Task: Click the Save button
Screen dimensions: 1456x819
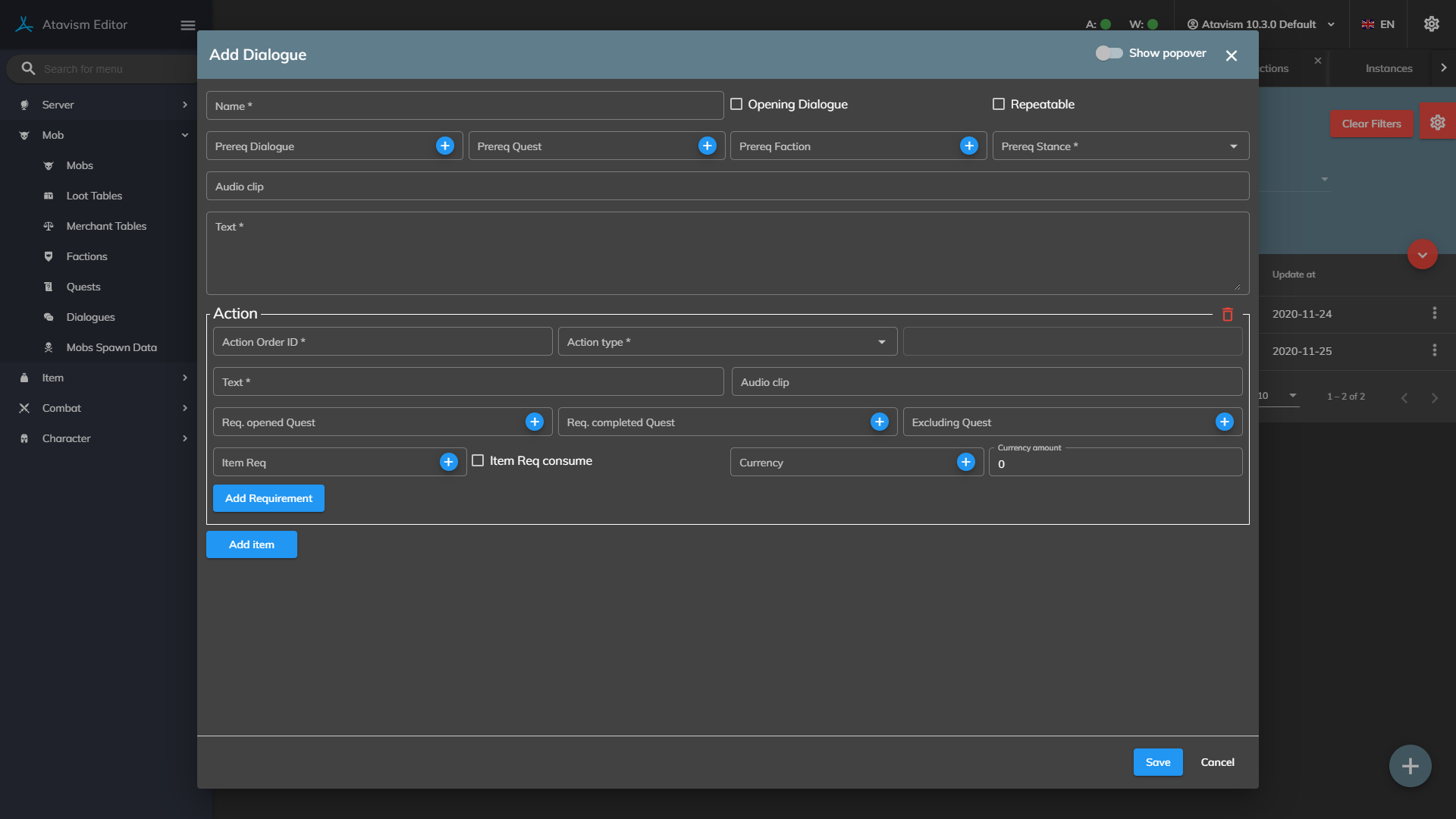Action: click(x=1157, y=762)
